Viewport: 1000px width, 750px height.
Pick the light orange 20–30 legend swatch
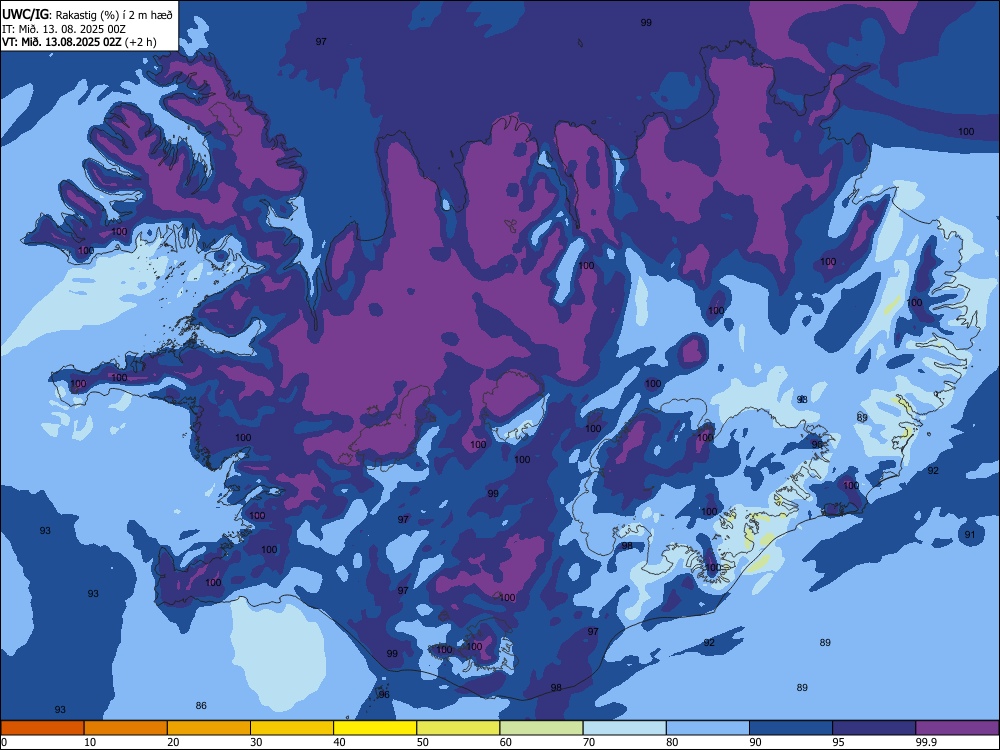coord(209,728)
